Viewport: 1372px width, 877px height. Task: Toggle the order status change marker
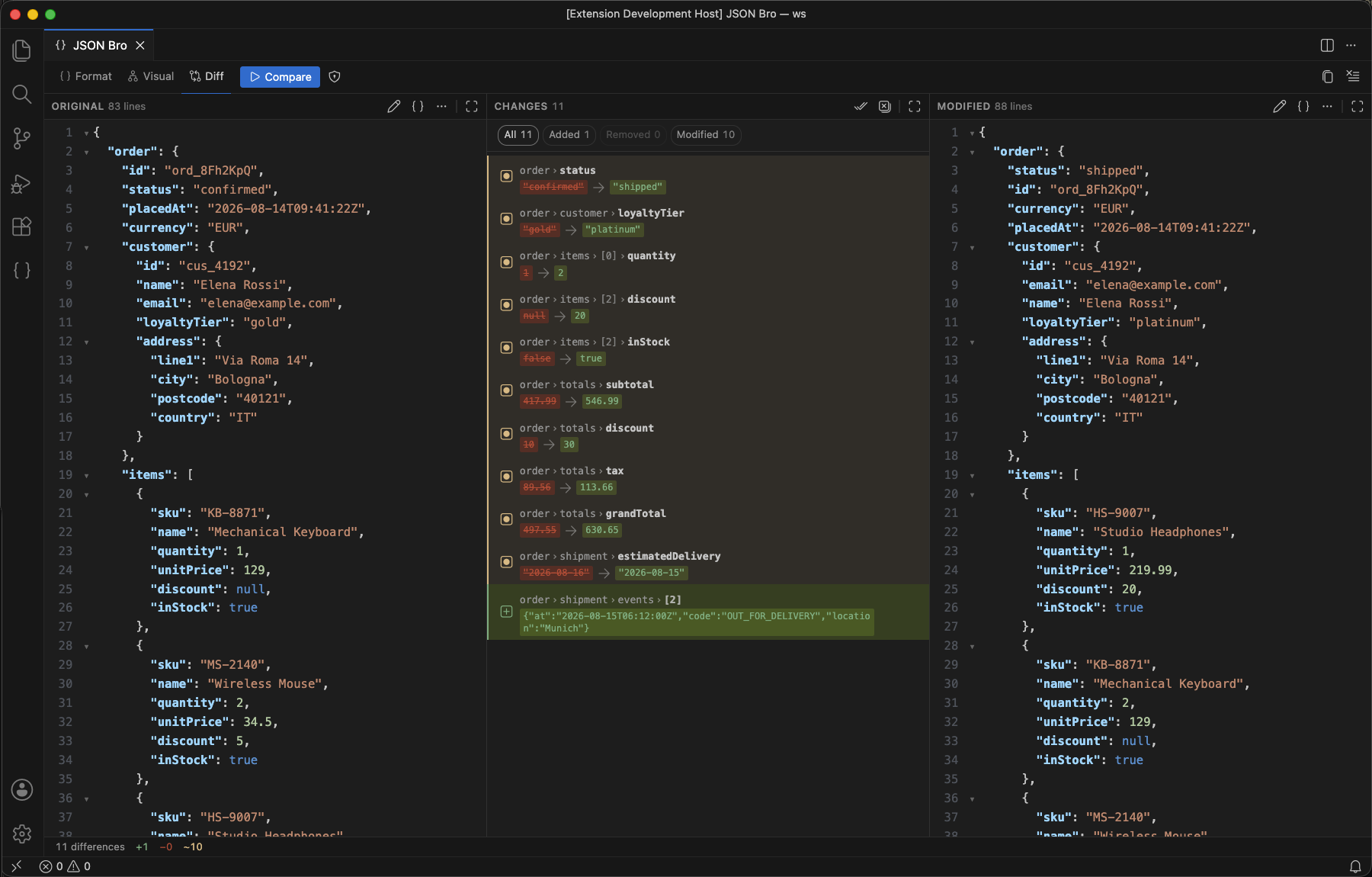point(506,176)
